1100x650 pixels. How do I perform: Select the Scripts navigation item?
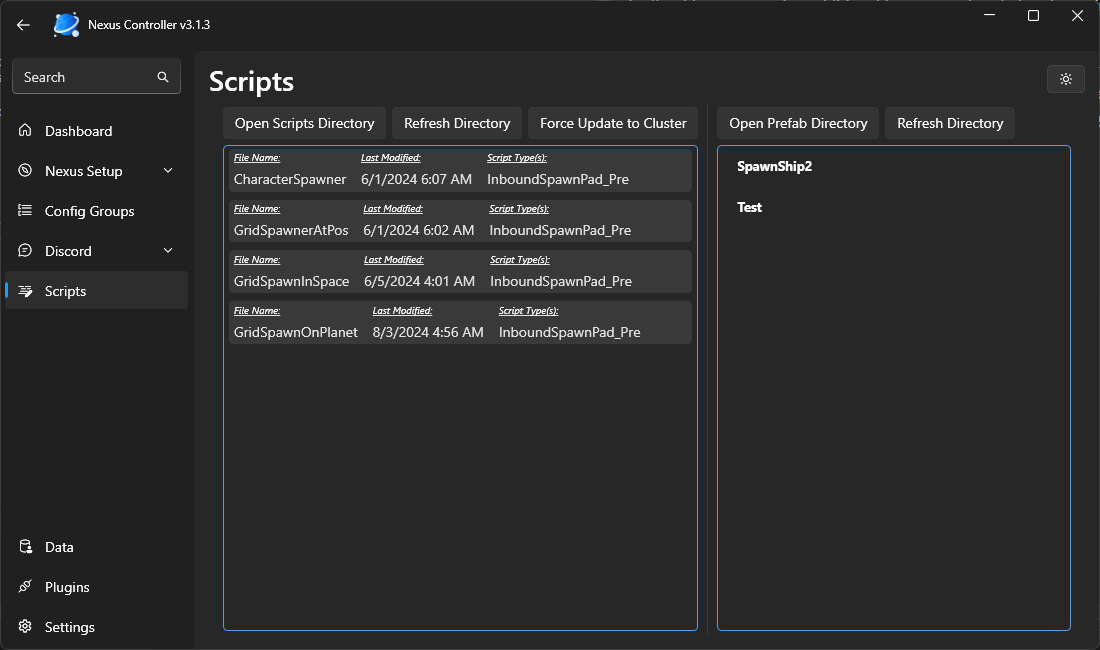[x=97, y=291]
